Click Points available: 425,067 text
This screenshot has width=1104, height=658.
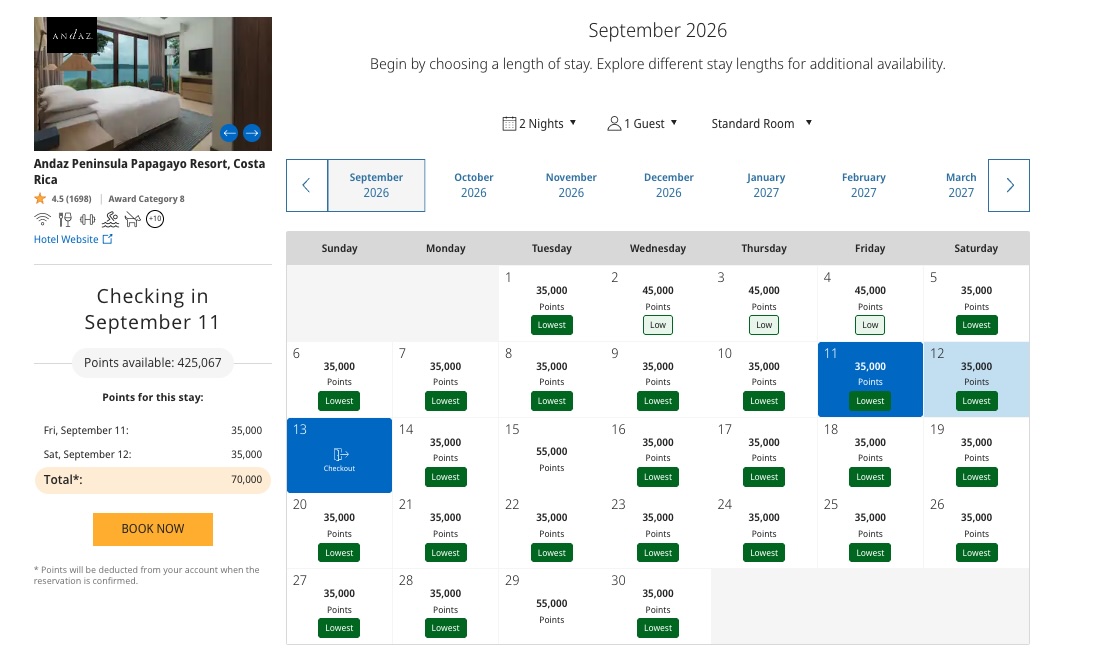(x=153, y=363)
